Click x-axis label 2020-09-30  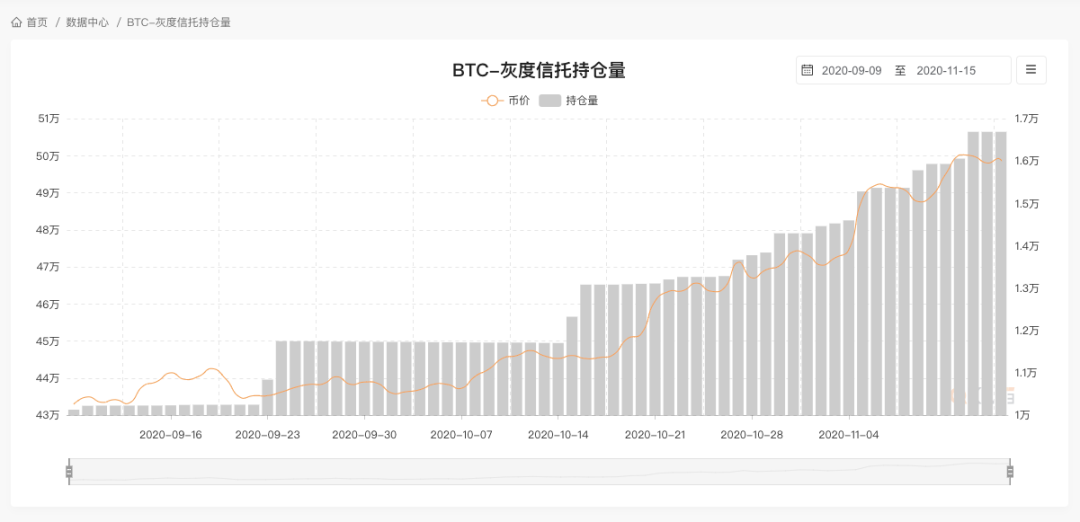[x=364, y=435]
